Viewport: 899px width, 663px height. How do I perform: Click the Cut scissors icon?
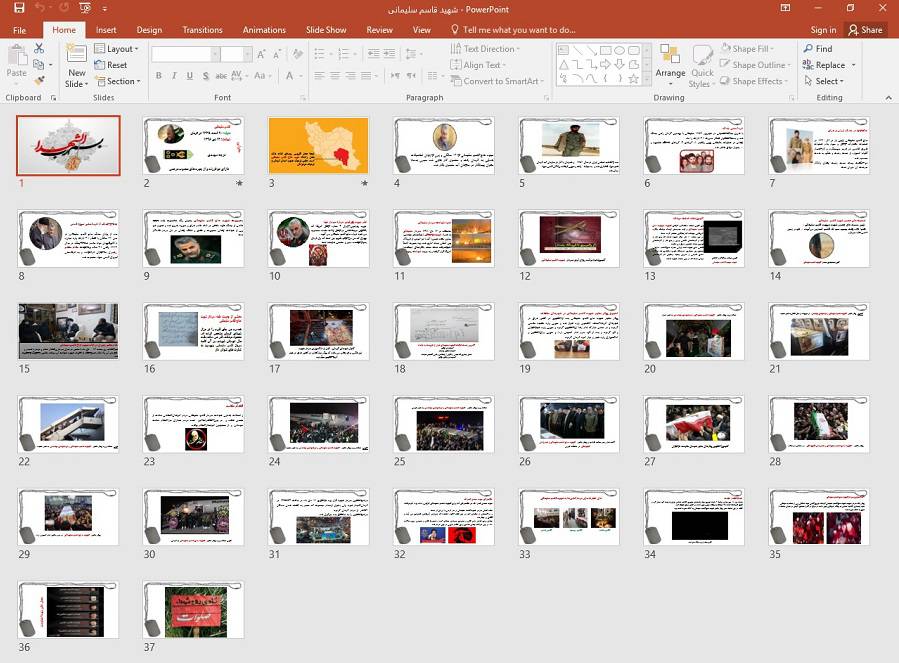(39, 48)
